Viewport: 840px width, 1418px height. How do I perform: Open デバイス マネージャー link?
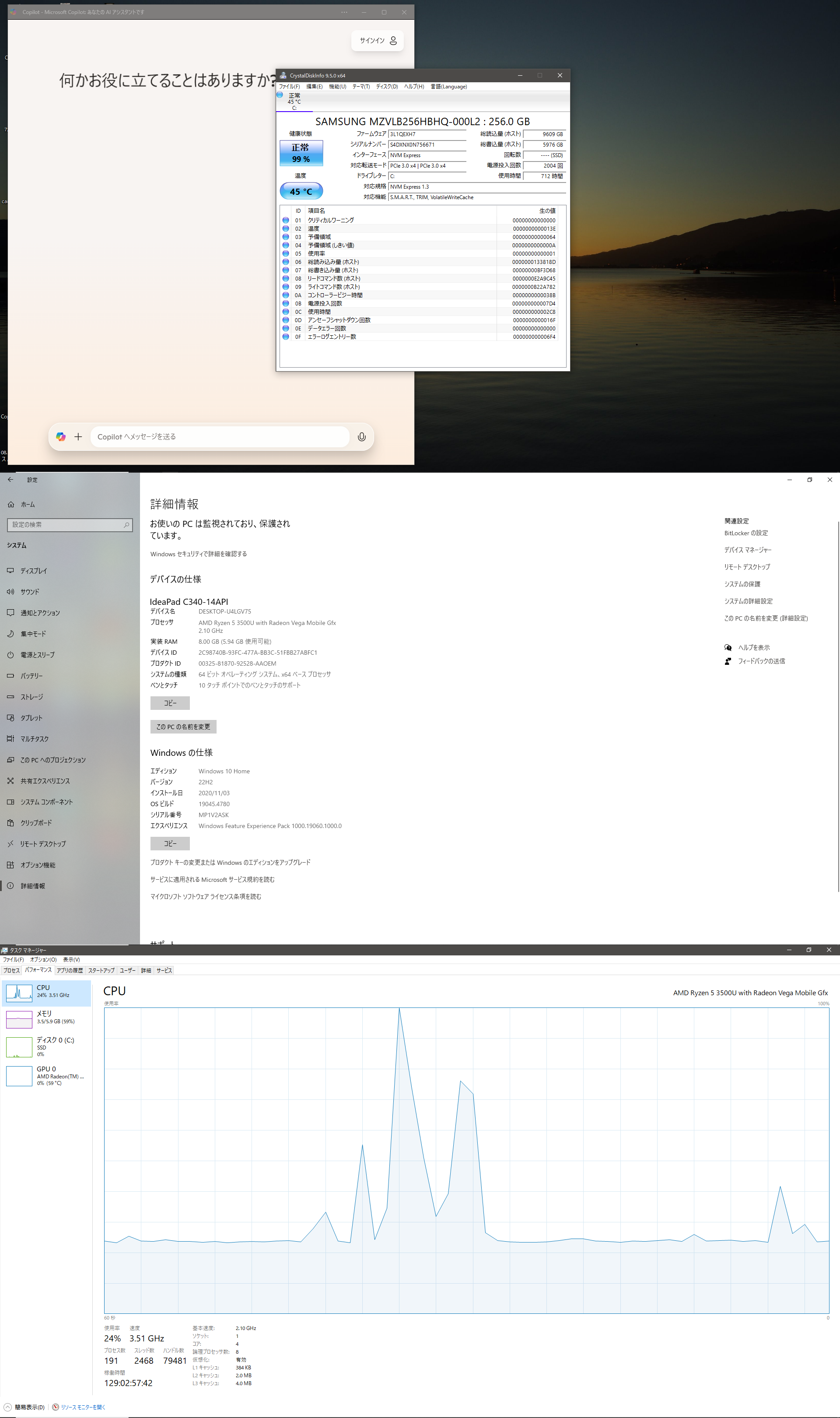coord(748,550)
